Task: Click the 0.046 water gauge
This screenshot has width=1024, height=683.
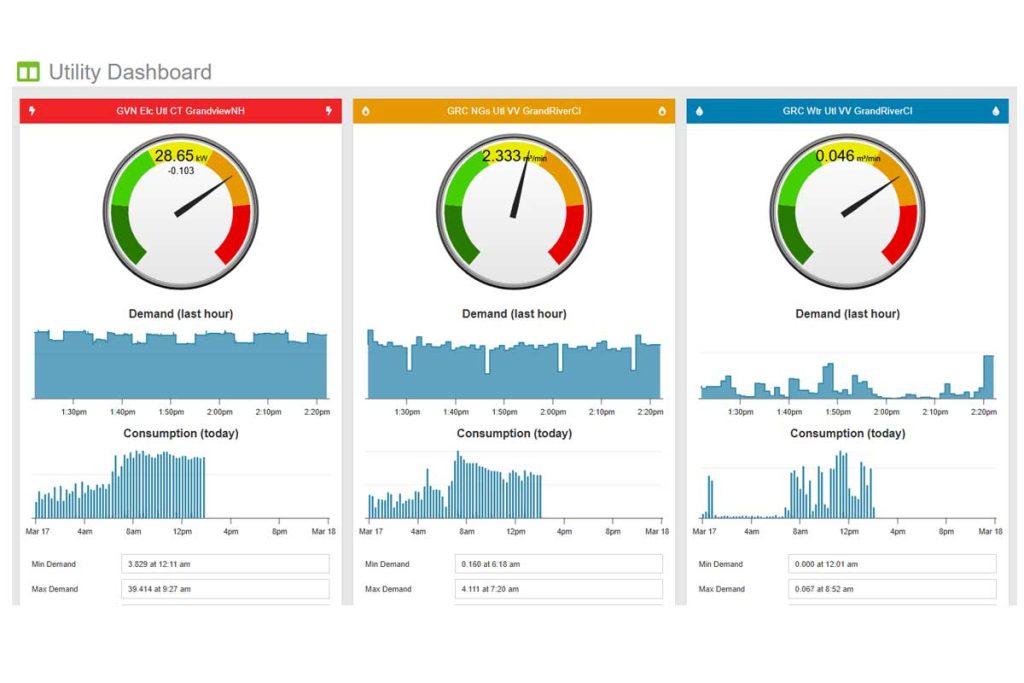Action: 848,212
